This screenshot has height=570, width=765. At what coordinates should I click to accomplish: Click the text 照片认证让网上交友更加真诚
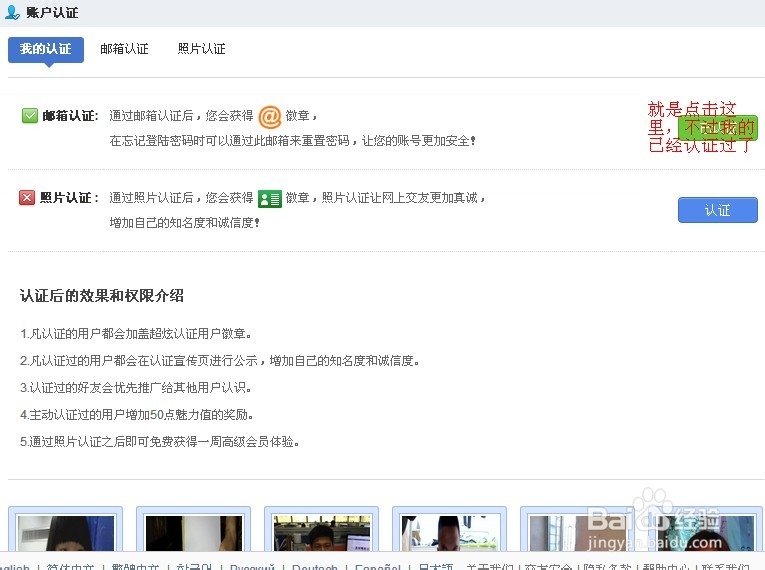pyautogui.click(x=400, y=198)
